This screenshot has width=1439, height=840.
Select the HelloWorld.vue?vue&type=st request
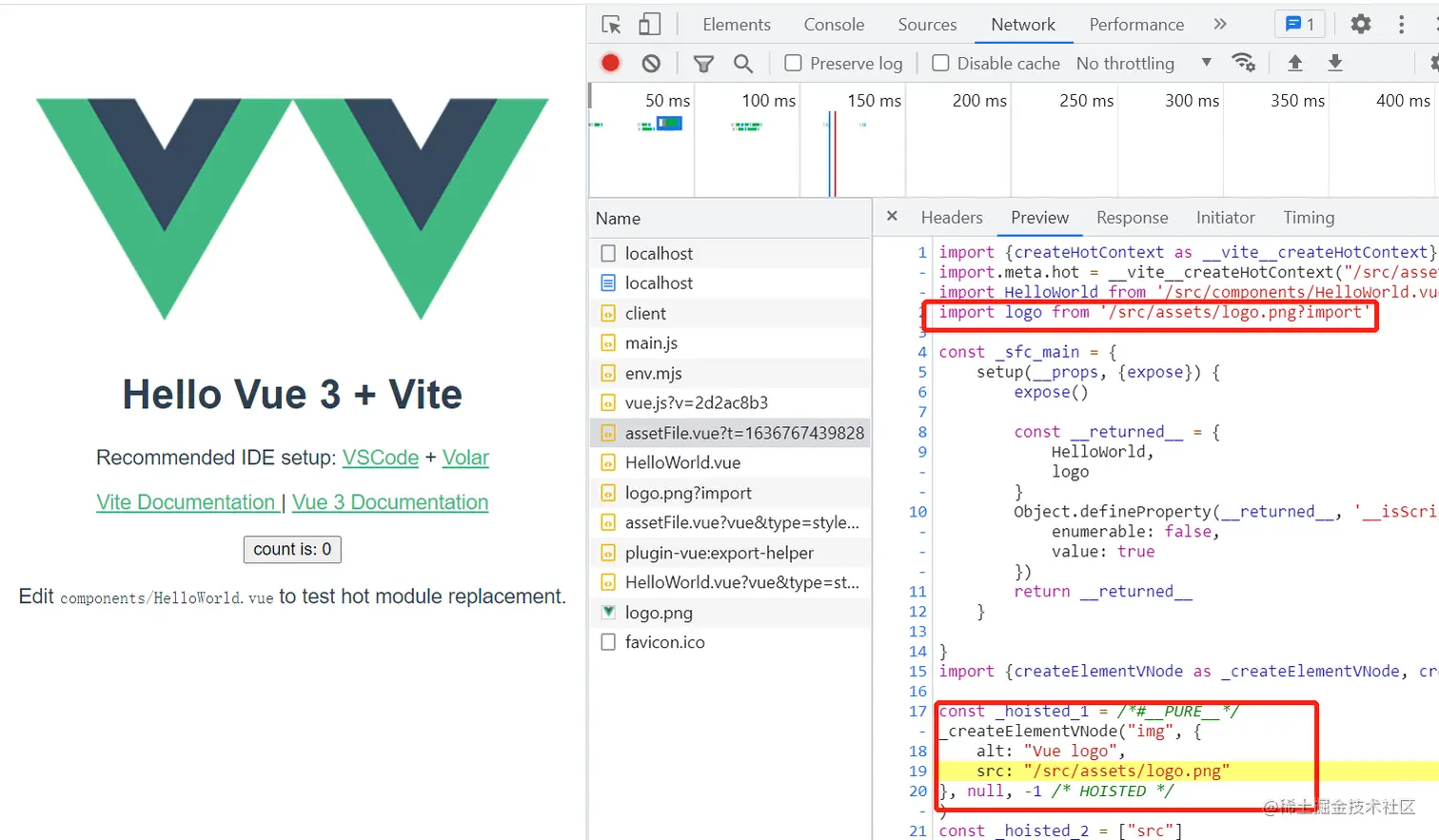729,583
